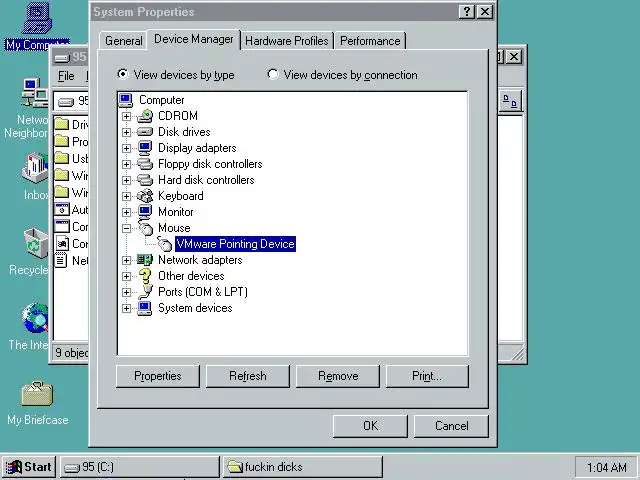Select the Computer root icon in device tree
640x480 pixels.
(x=126, y=100)
